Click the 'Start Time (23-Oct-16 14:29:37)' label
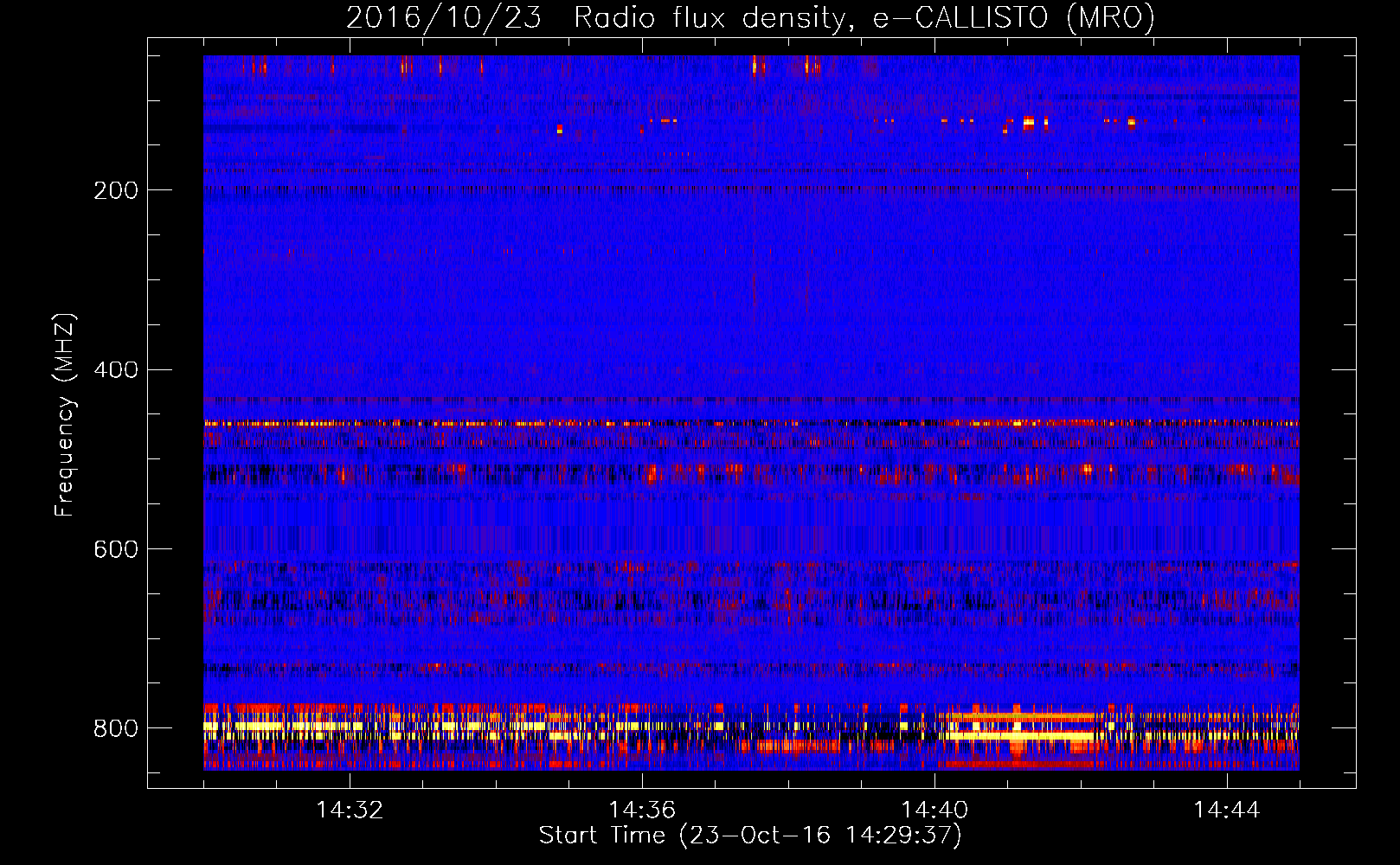 [x=750, y=836]
